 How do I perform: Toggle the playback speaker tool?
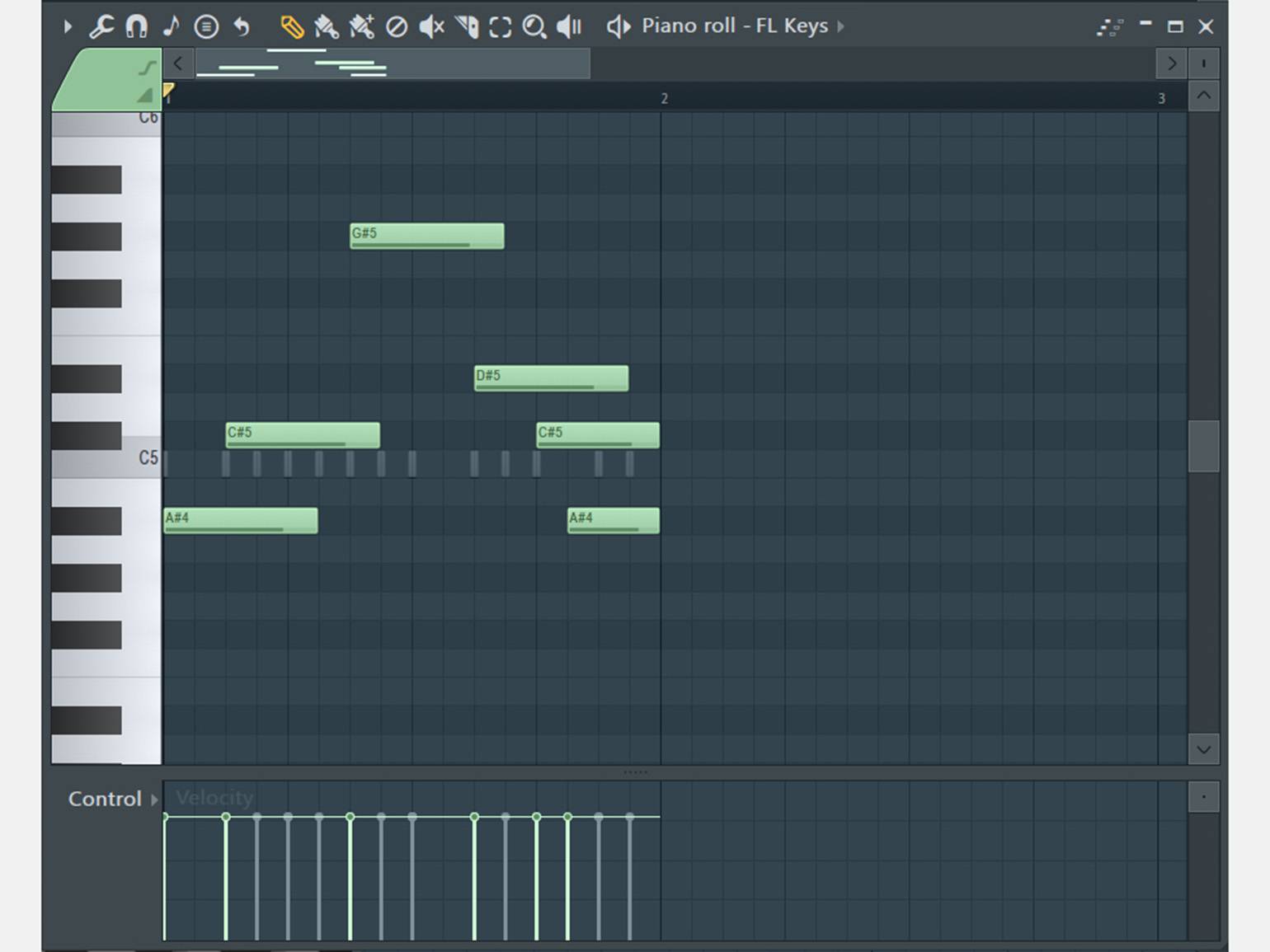(x=569, y=27)
